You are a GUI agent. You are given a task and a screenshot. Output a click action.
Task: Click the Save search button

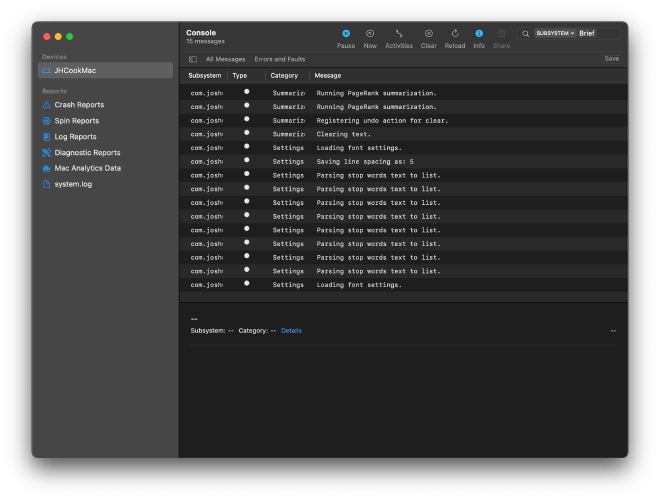pyautogui.click(x=612, y=59)
